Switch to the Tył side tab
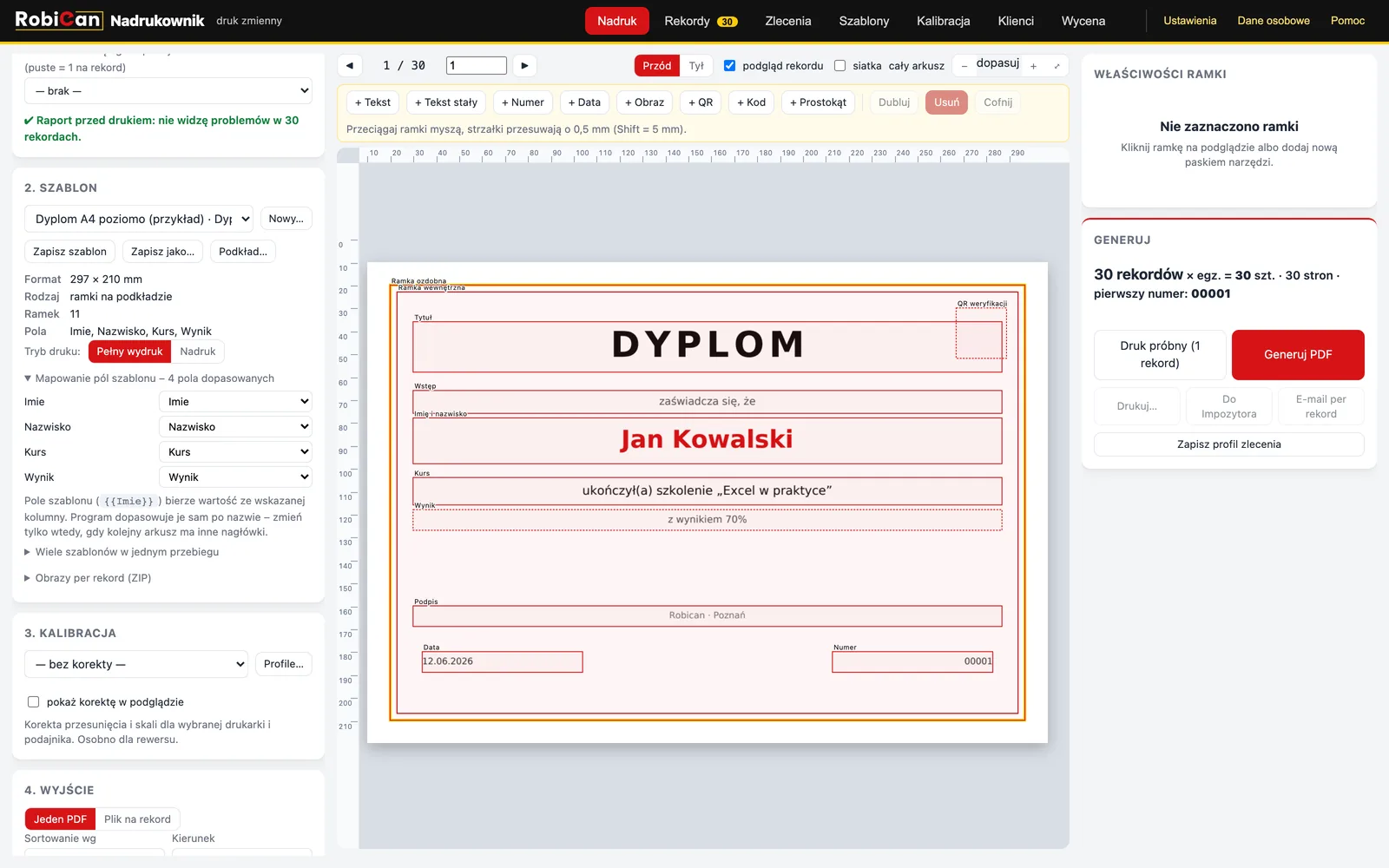1389x868 pixels. [x=696, y=66]
